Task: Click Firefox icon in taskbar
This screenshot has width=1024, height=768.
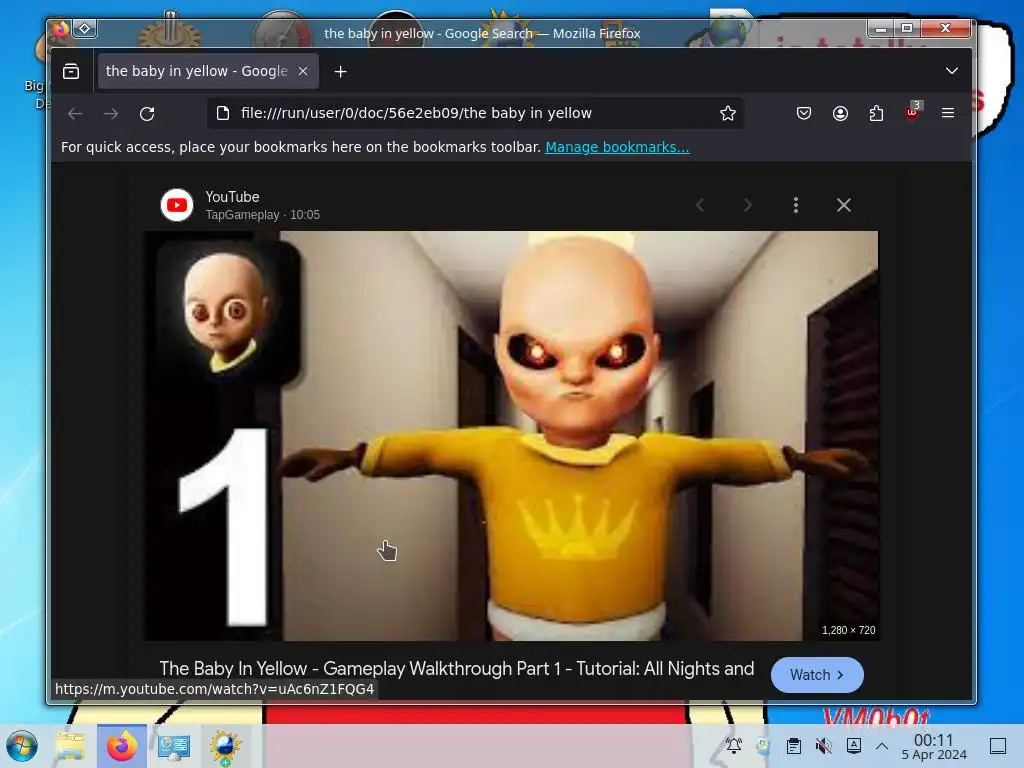Action: click(x=121, y=746)
